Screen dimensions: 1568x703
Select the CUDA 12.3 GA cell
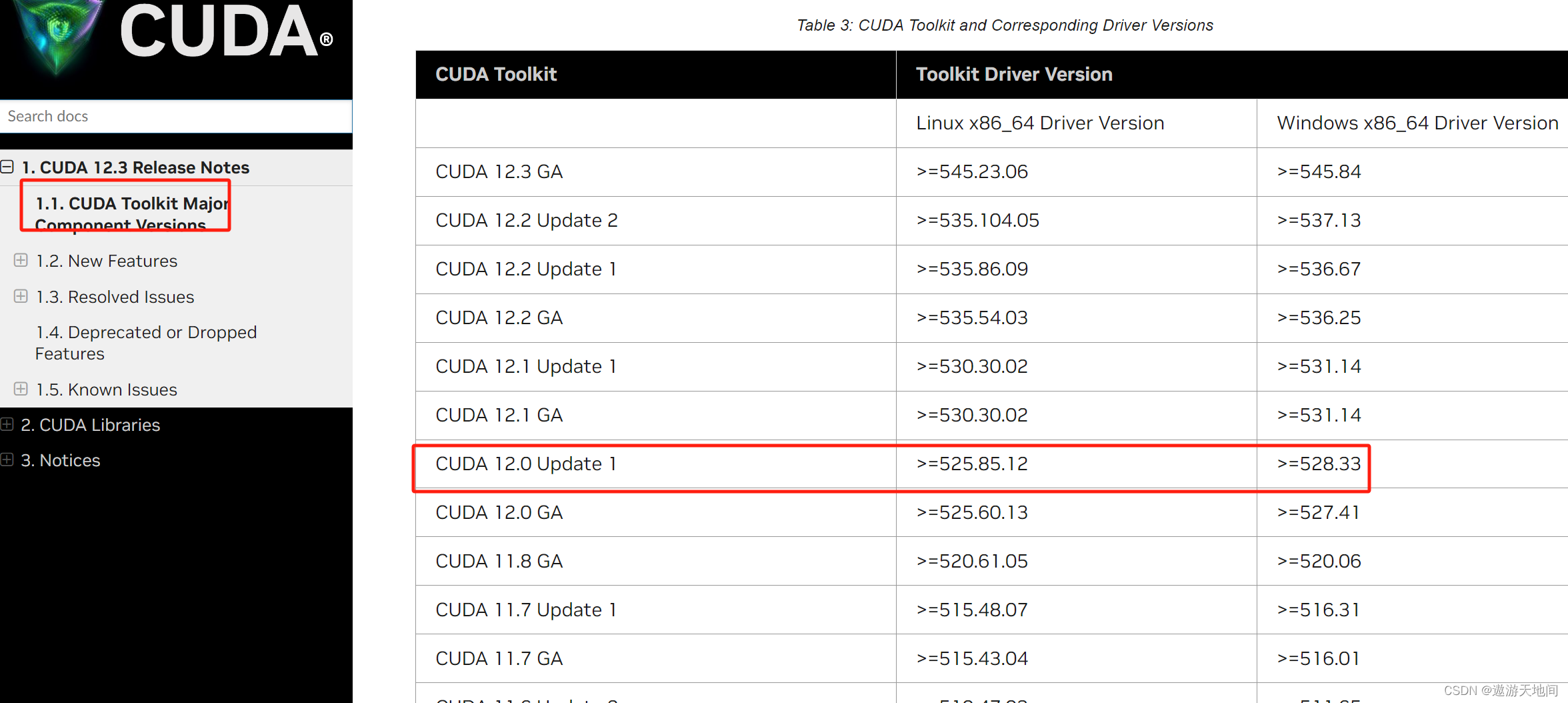pos(656,172)
